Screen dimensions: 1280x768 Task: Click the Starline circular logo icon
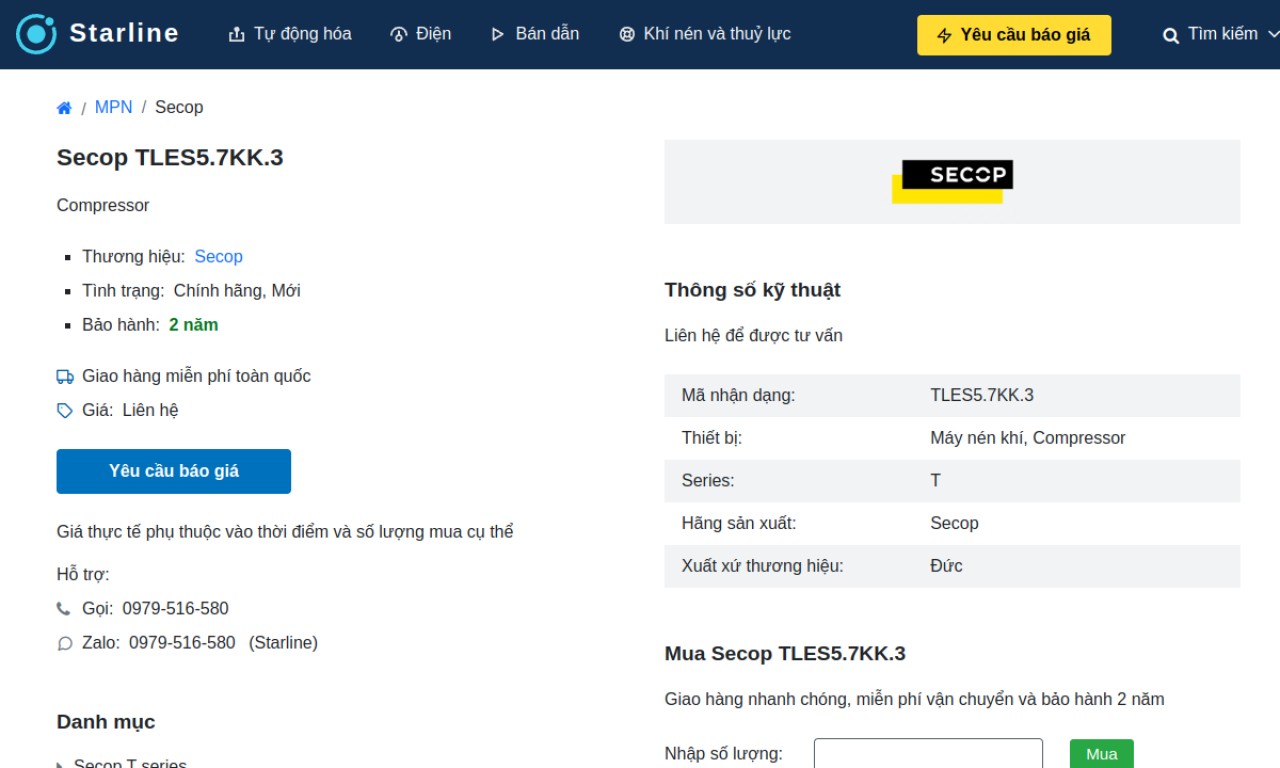click(x=37, y=34)
